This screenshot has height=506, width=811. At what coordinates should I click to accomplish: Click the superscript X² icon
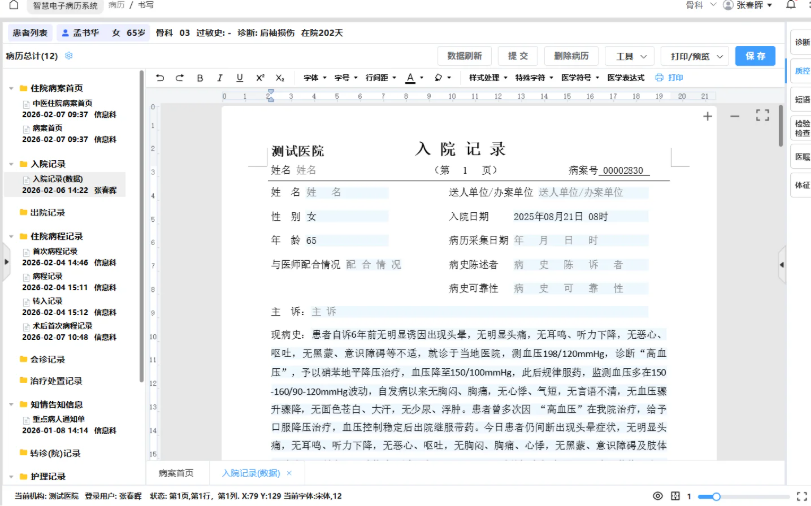pos(260,78)
